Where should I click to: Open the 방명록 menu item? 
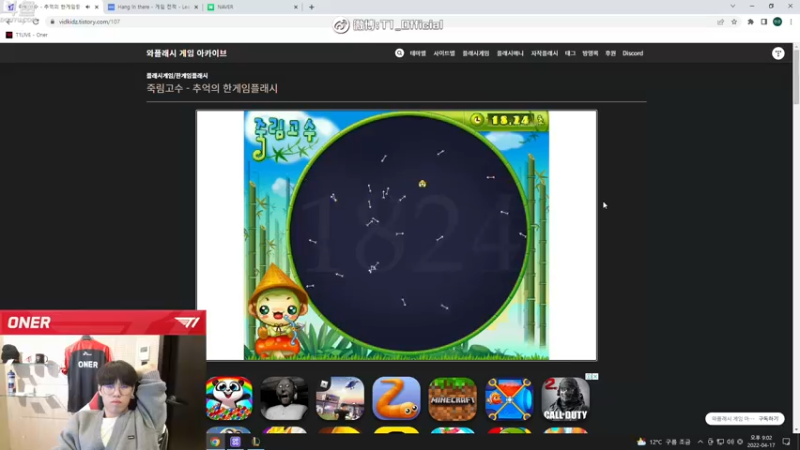click(x=590, y=53)
